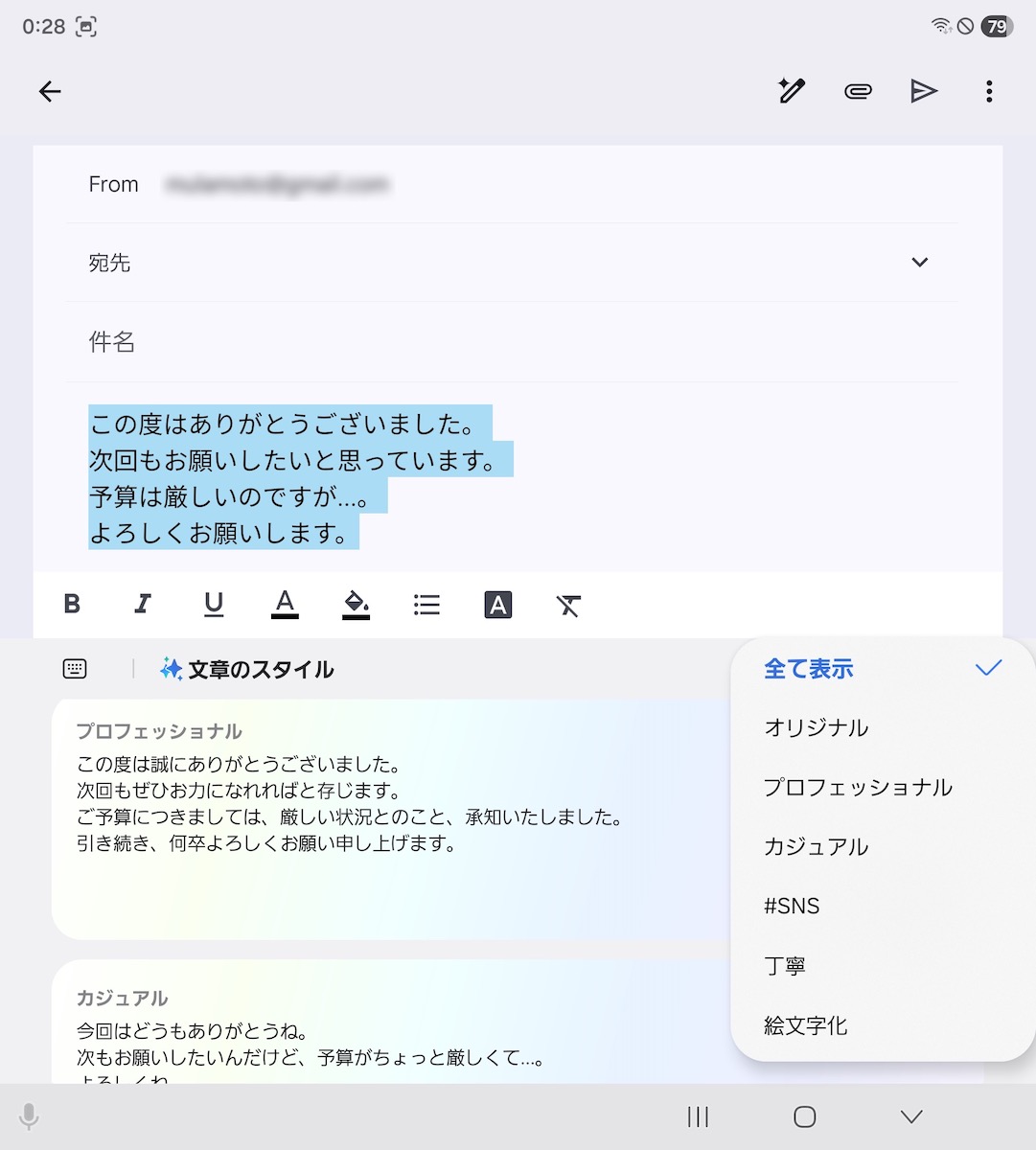This screenshot has height=1150, width=1036.
Task: Expand the 宛先 recipient field chevron
Action: coord(919,263)
